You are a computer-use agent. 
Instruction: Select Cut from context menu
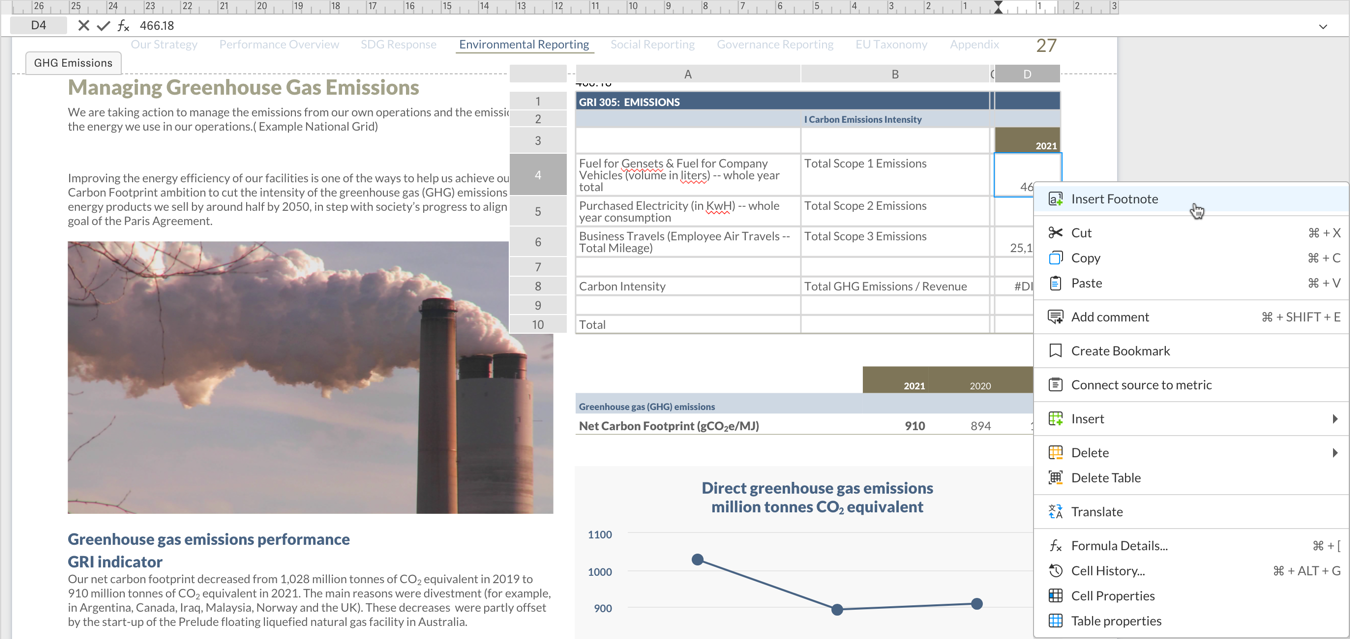1191,233
